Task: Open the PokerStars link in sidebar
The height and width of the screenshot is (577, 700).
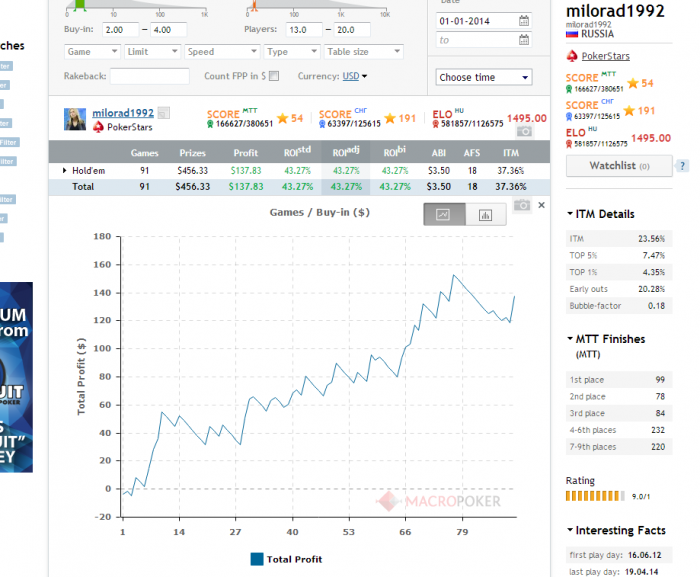Action: (606, 56)
